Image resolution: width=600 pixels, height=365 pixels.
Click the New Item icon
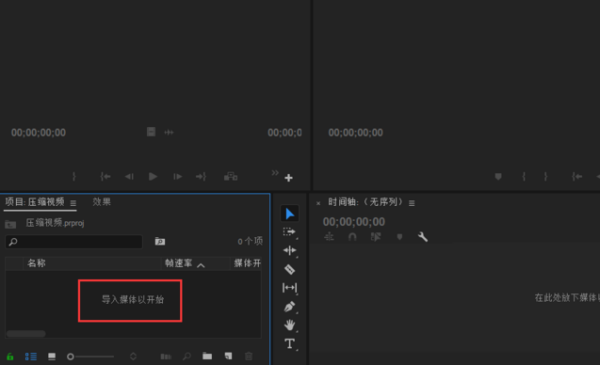(x=228, y=356)
